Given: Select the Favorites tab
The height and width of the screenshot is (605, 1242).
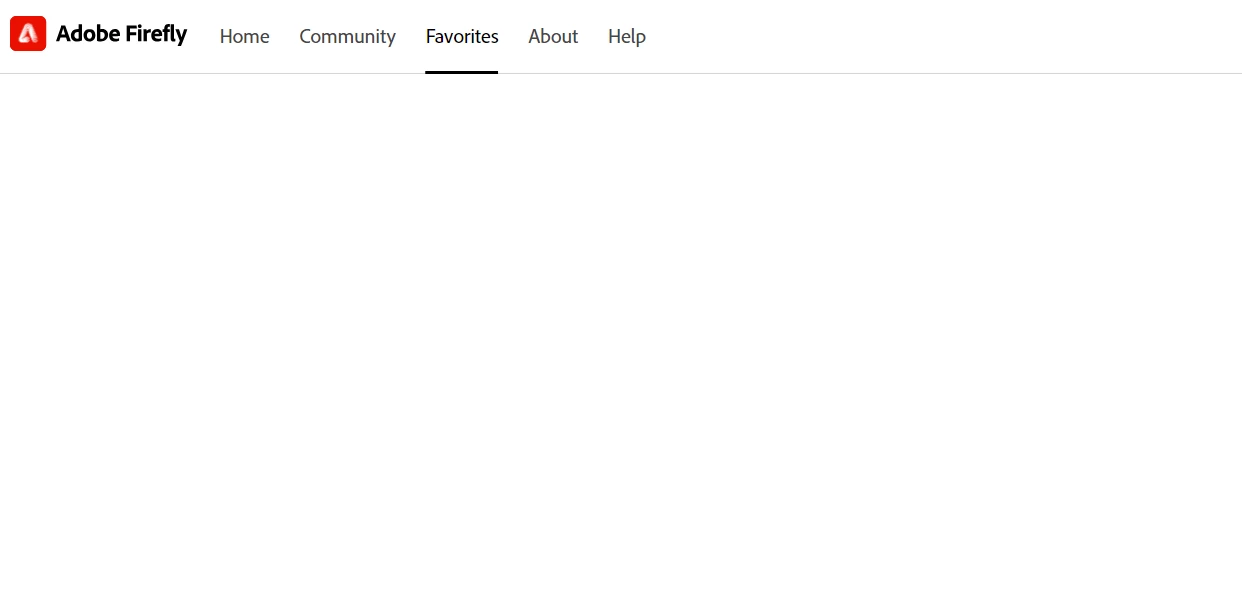Looking at the screenshot, I should point(462,36).
